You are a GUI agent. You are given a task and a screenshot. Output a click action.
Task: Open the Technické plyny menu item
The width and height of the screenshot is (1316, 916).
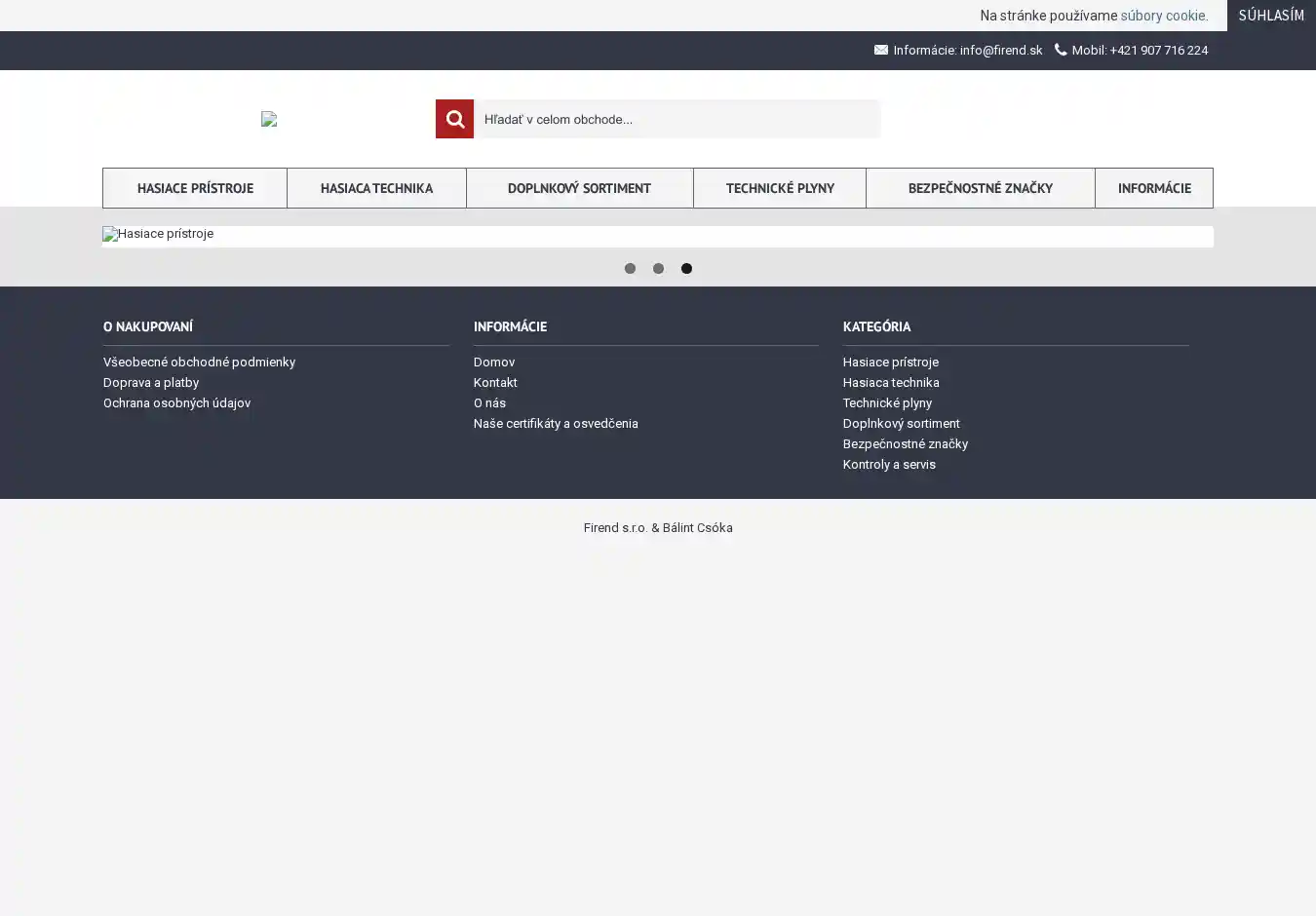click(x=779, y=188)
